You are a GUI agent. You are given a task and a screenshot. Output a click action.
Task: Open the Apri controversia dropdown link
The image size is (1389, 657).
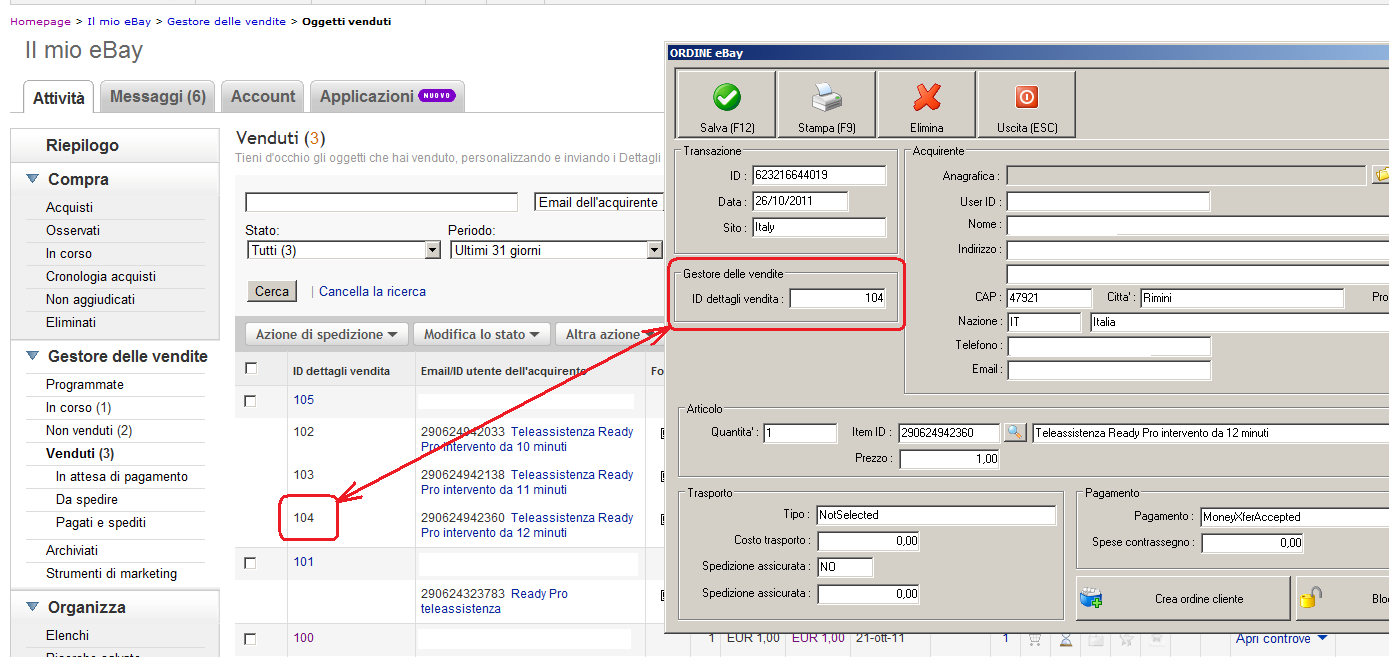1281,638
